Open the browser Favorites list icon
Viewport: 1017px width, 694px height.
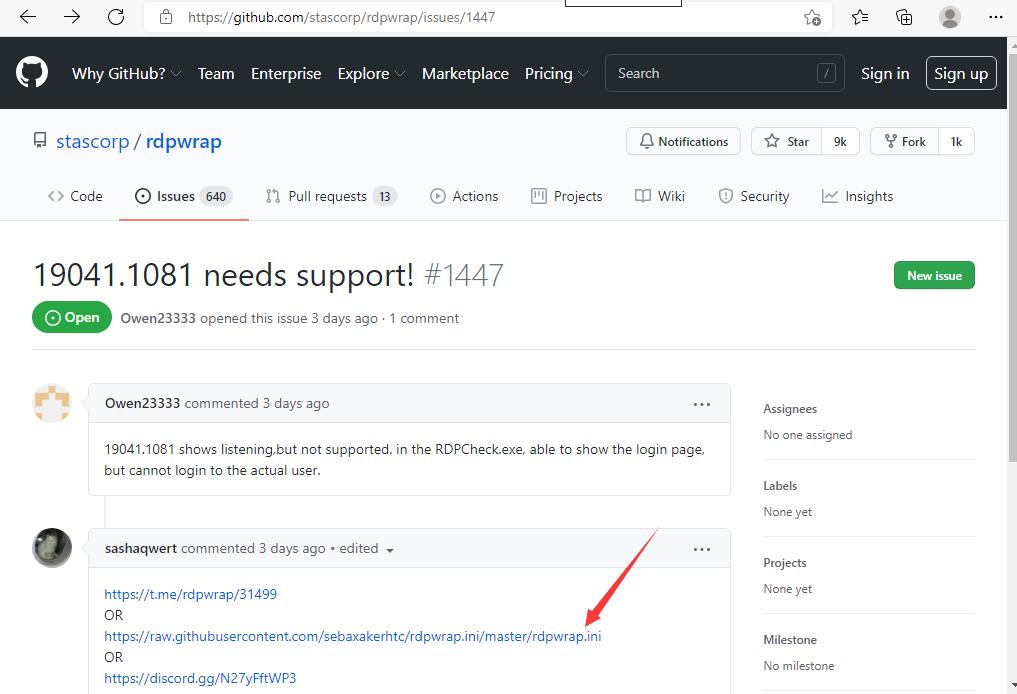click(860, 17)
